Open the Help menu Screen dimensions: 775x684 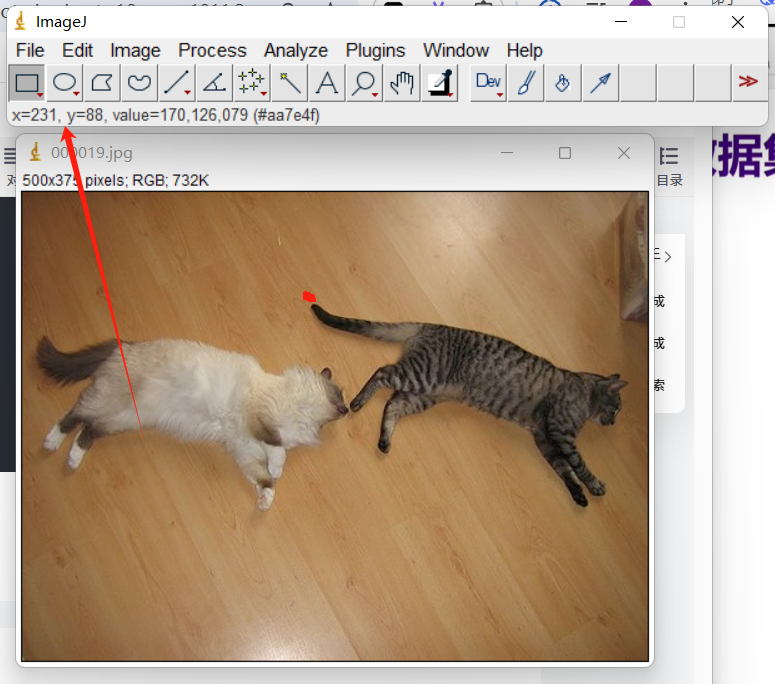524,50
